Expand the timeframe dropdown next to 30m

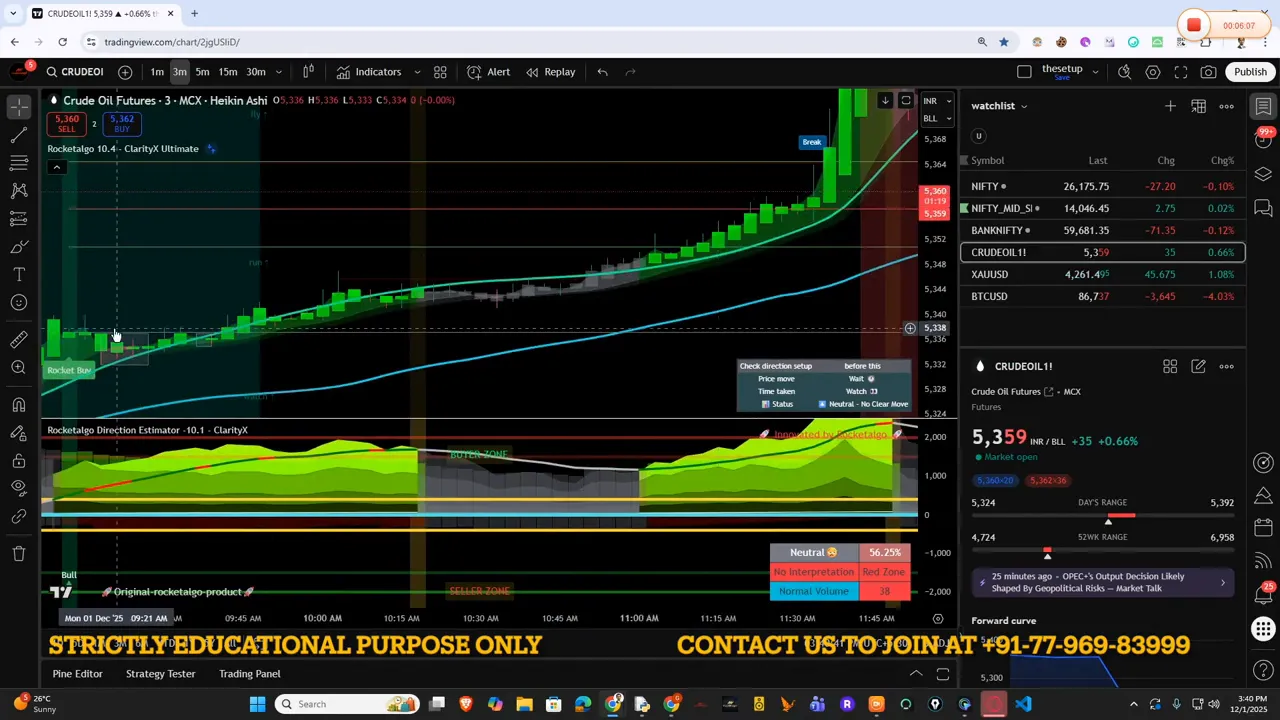(x=278, y=71)
